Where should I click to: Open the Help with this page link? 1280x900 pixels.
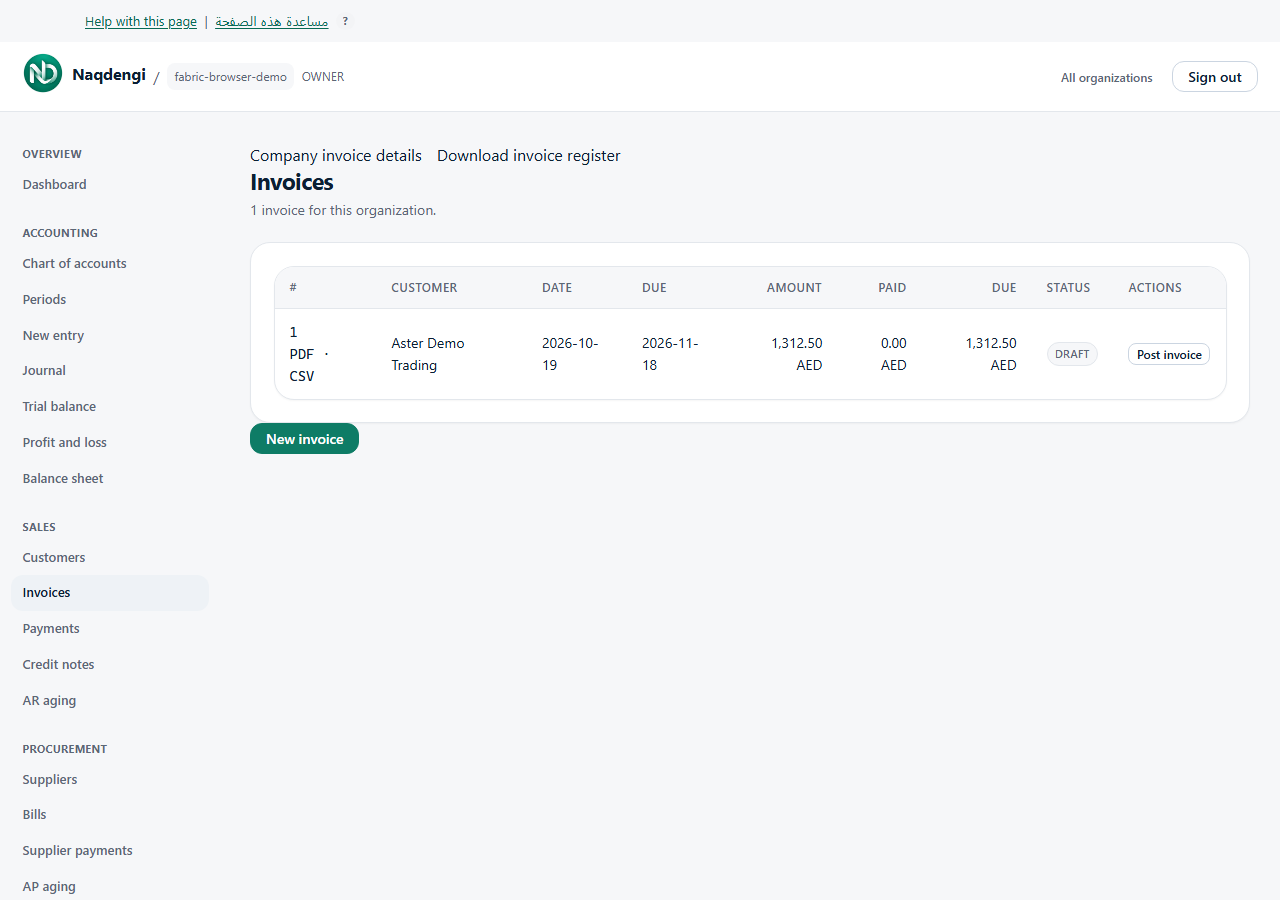coord(141,21)
